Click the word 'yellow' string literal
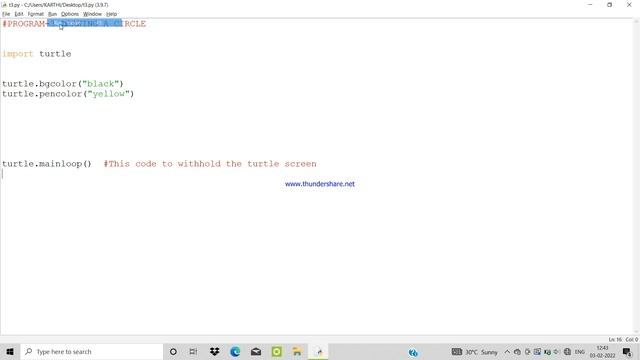The height and width of the screenshot is (360, 640). point(109,94)
